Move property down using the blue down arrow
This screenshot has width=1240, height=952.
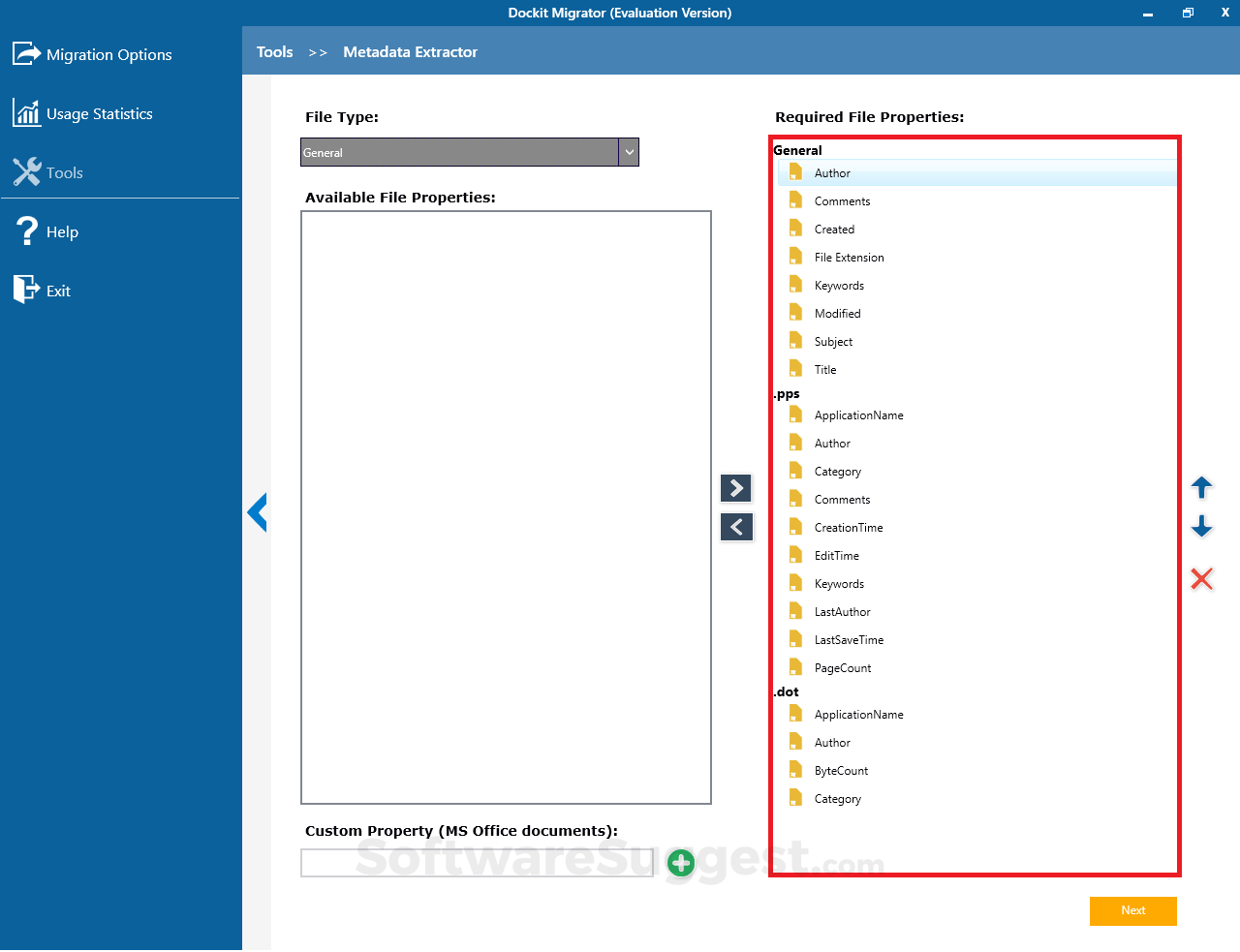tap(1201, 526)
